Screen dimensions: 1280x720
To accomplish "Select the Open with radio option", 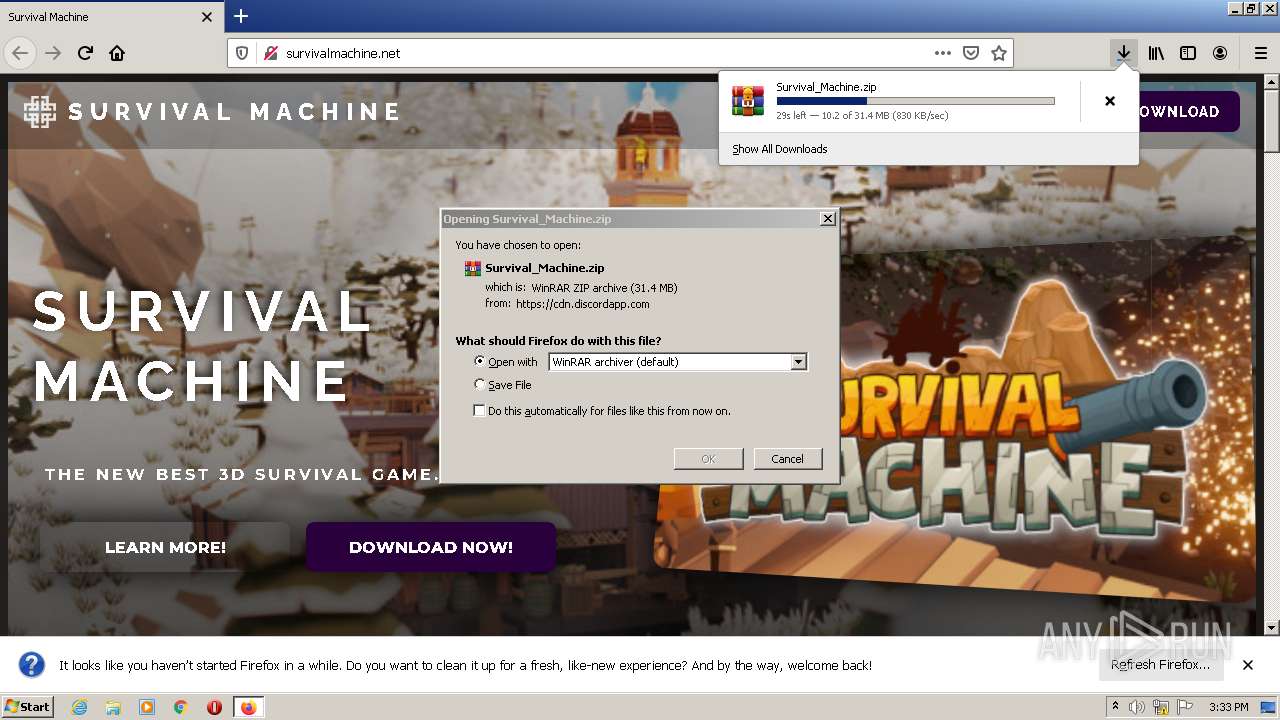I will tap(480, 361).
